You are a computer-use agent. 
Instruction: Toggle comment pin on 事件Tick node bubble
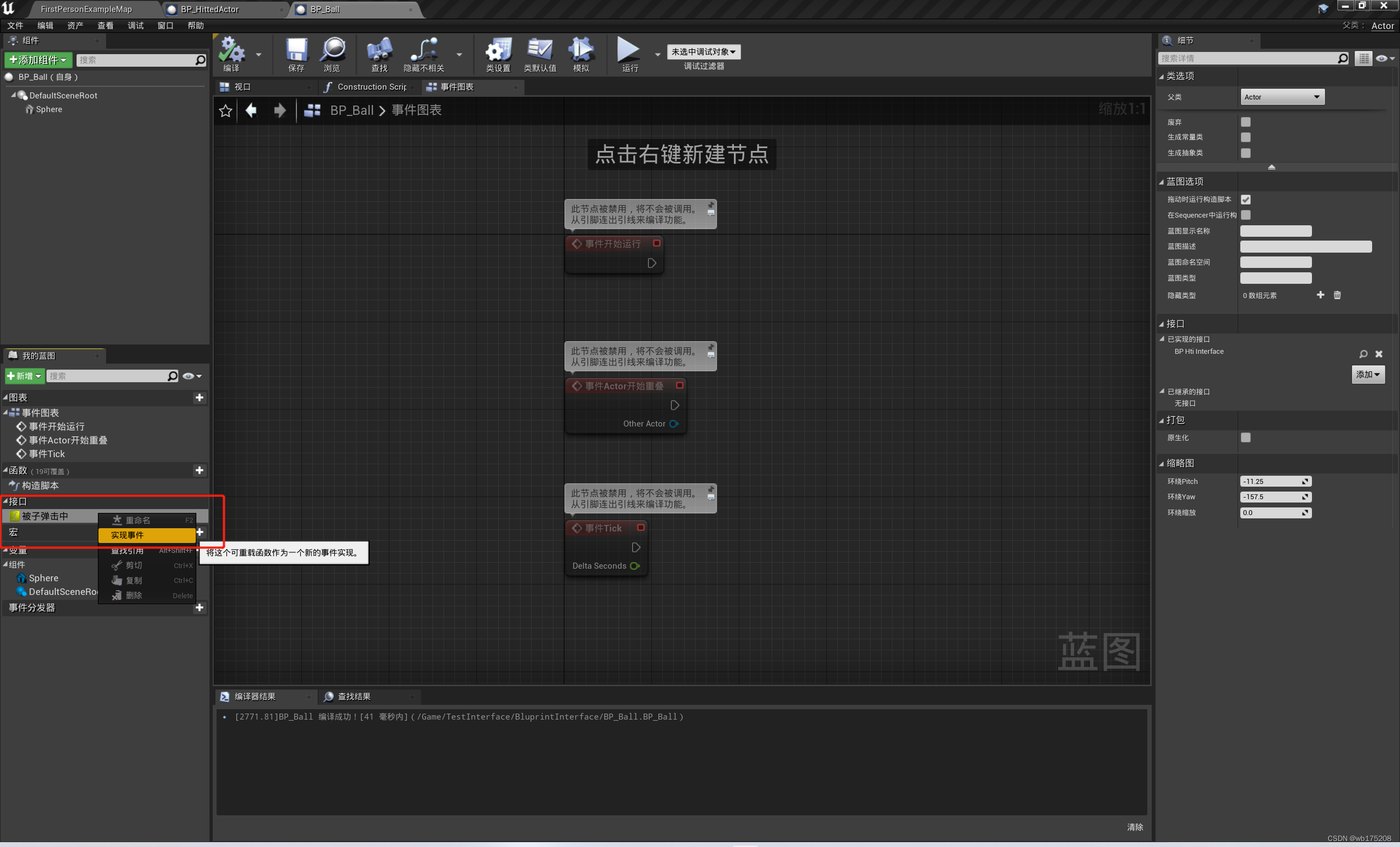[711, 489]
